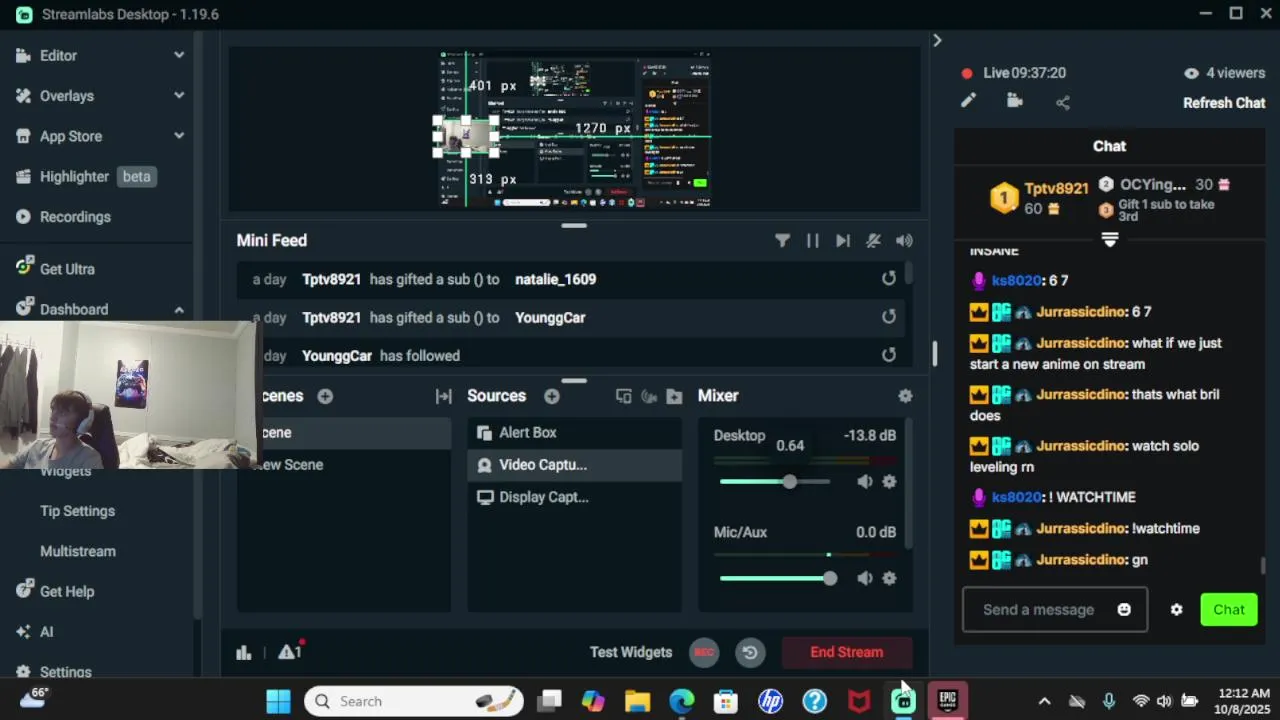Open the Overlays sidebar item
This screenshot has height=720, width=1280.
pyautogui.click(x=66, y=96)
